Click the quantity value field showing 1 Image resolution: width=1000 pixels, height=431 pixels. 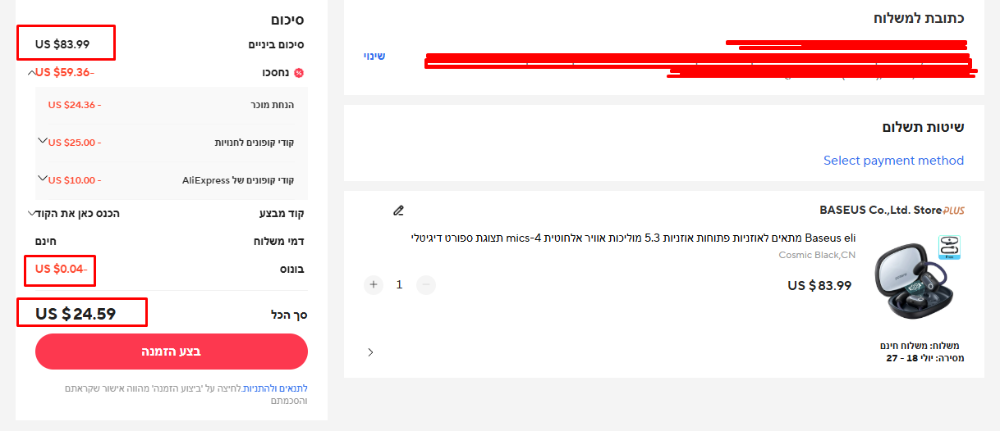(400, 285)
